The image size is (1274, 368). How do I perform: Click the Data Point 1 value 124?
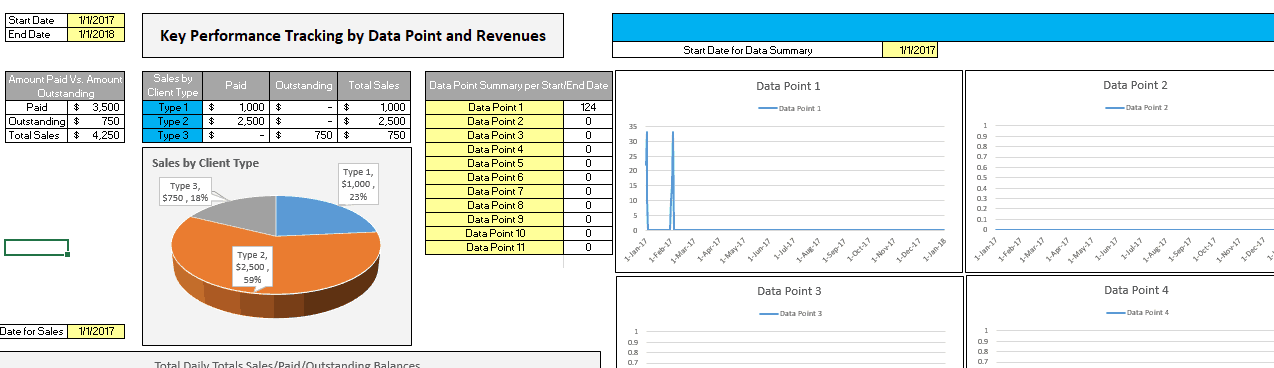[588, 107]
